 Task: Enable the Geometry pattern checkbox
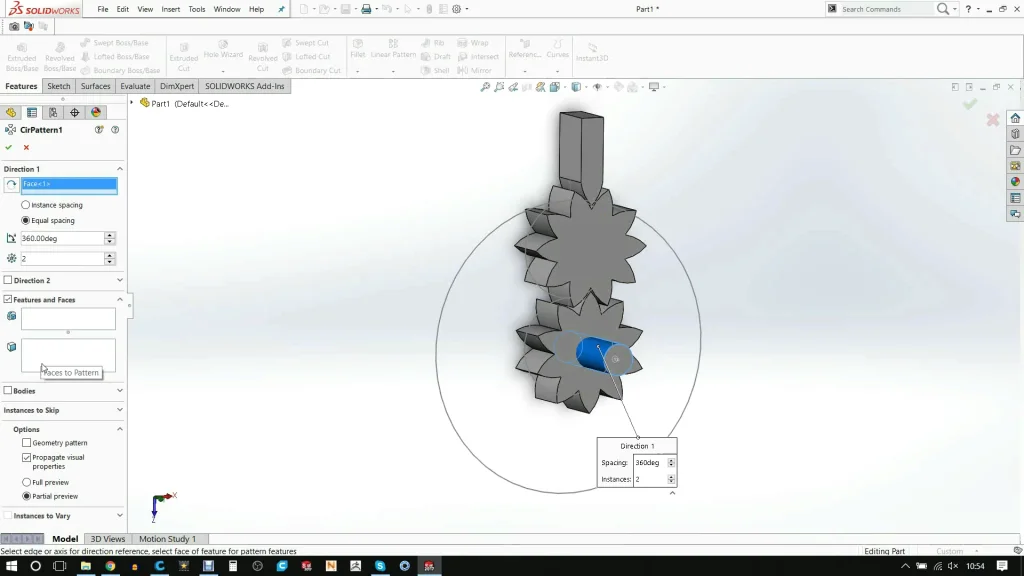click(x=27, y=443)
